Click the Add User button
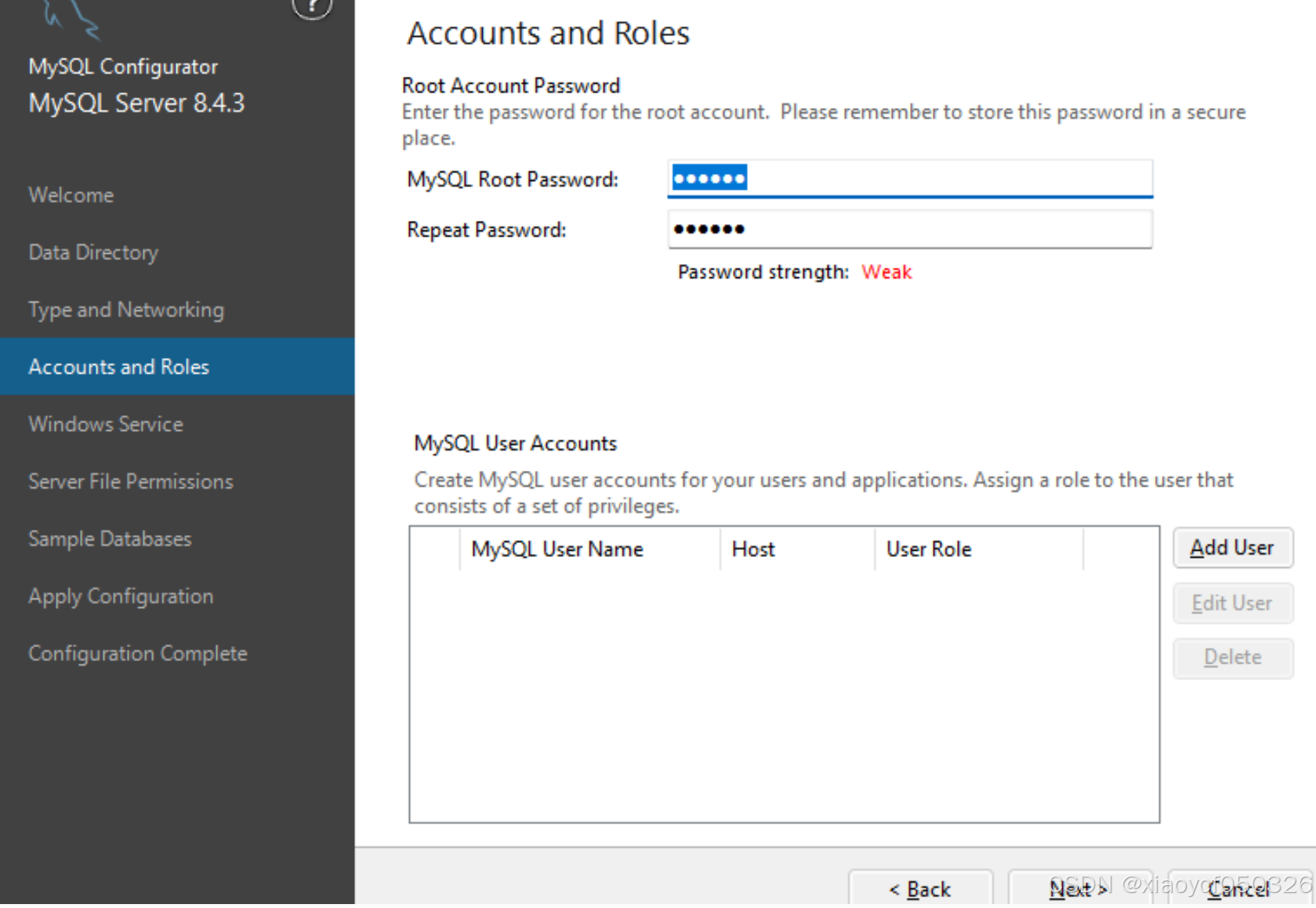 (x=1233, y=548)
